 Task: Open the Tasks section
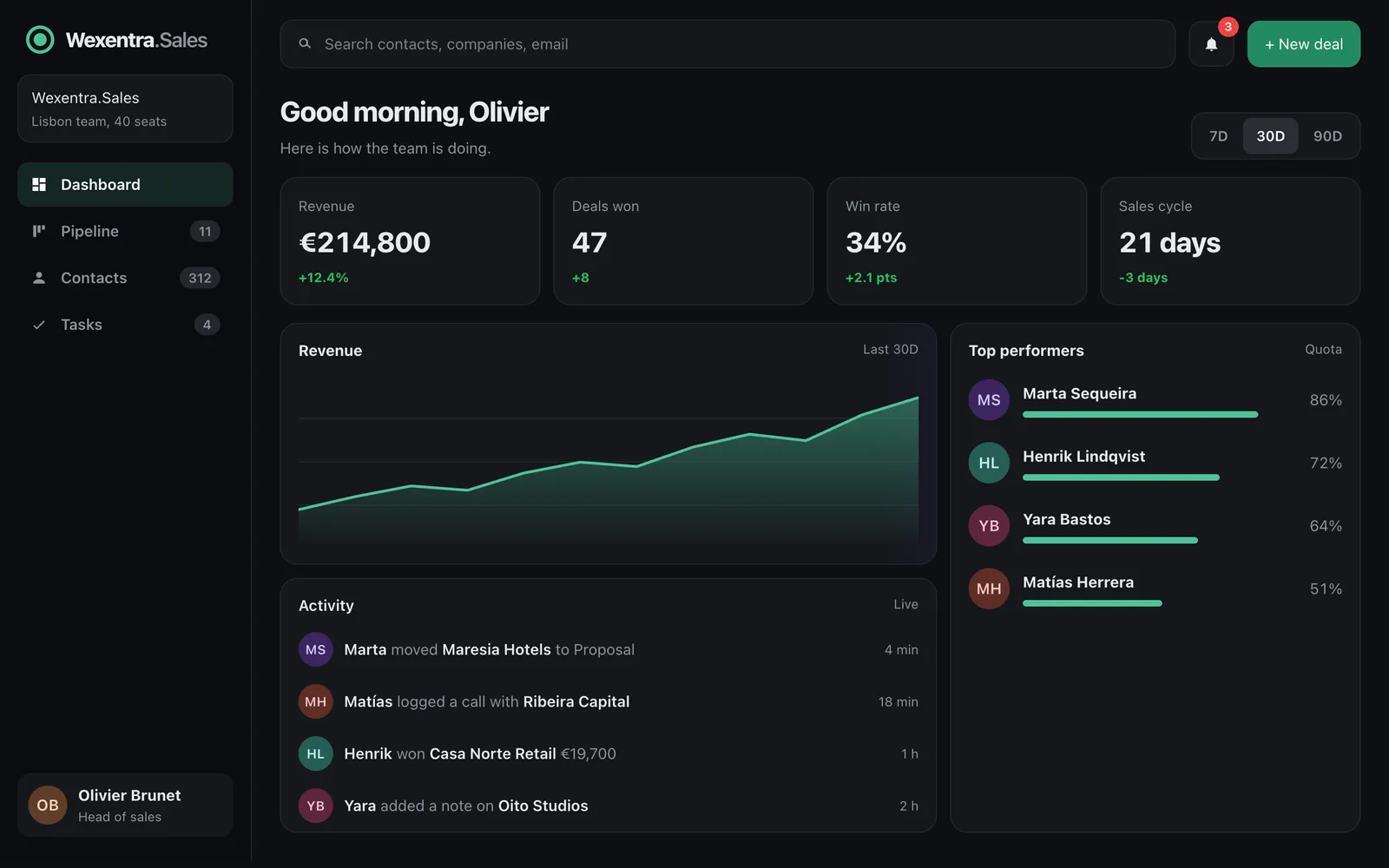point(125,325)
